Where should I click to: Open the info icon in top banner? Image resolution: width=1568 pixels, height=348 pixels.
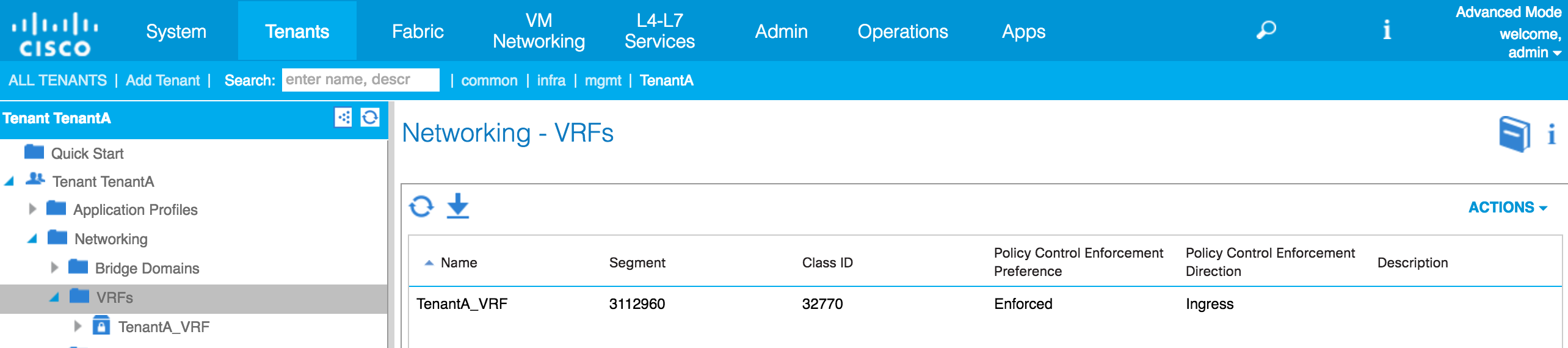1387,30
